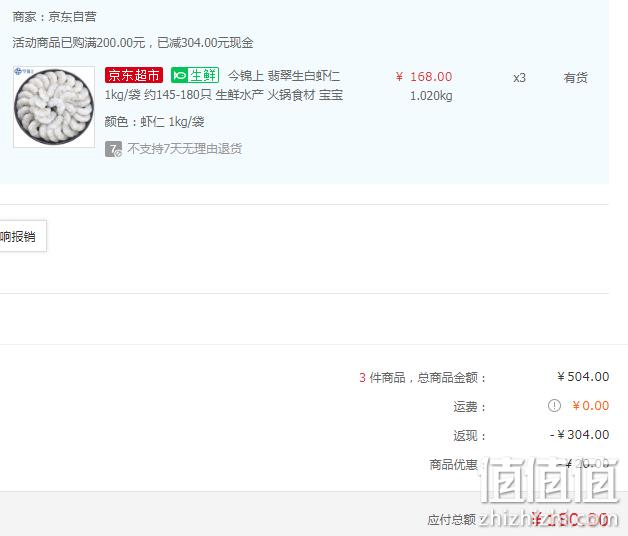
Task: Click the 已减304.00元现金 promotion notice
Action: click(x=205, y=42)
